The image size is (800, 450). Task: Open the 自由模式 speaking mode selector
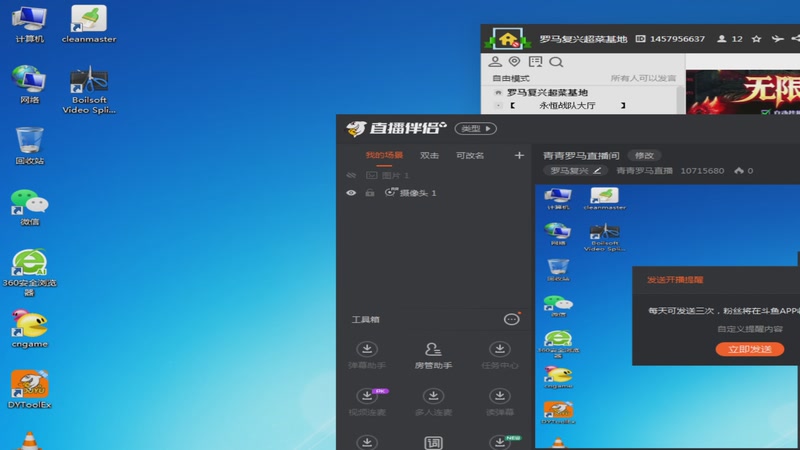(510, 78)
